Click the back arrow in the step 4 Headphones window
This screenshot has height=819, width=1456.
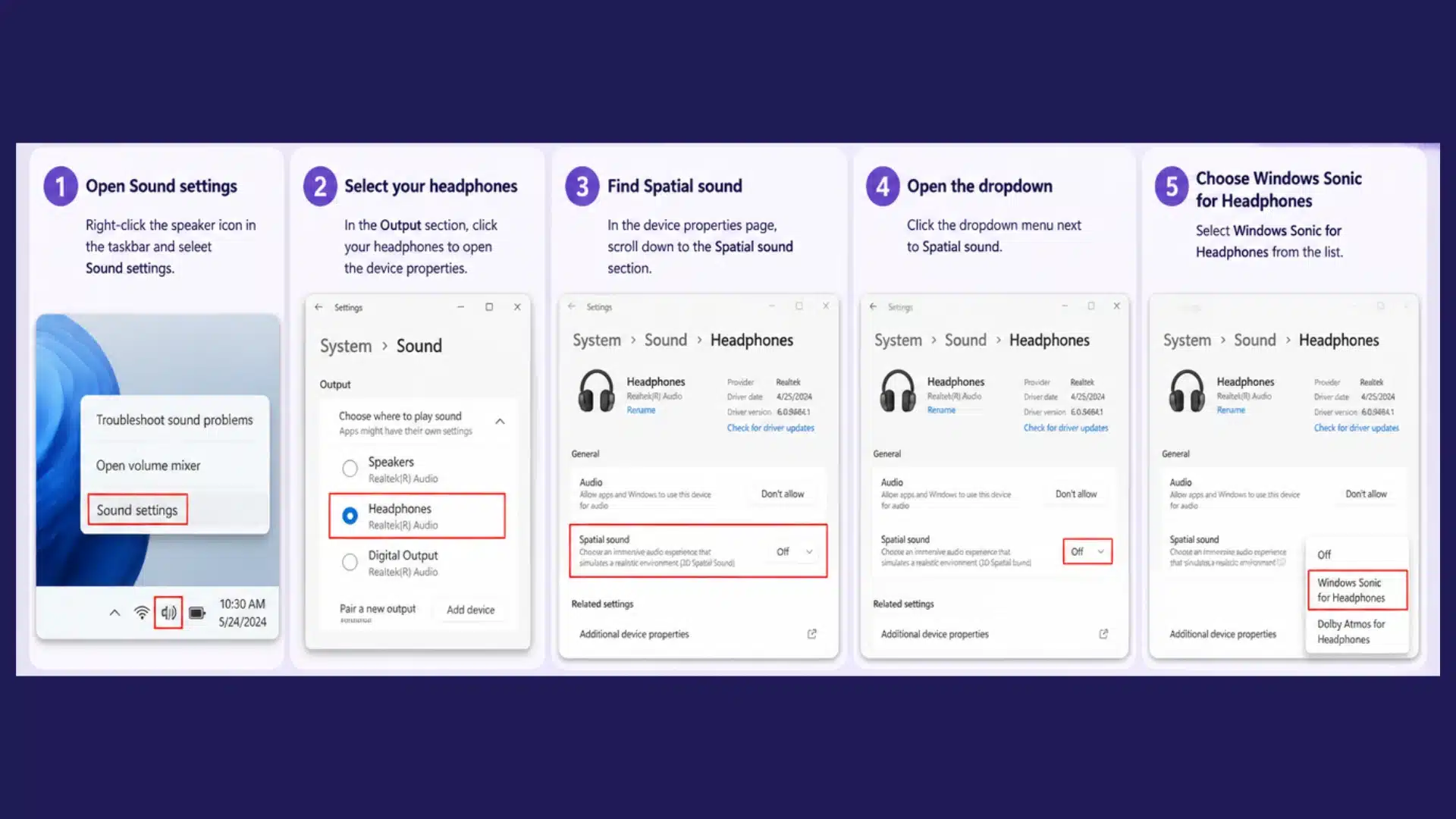click(873, 306)
